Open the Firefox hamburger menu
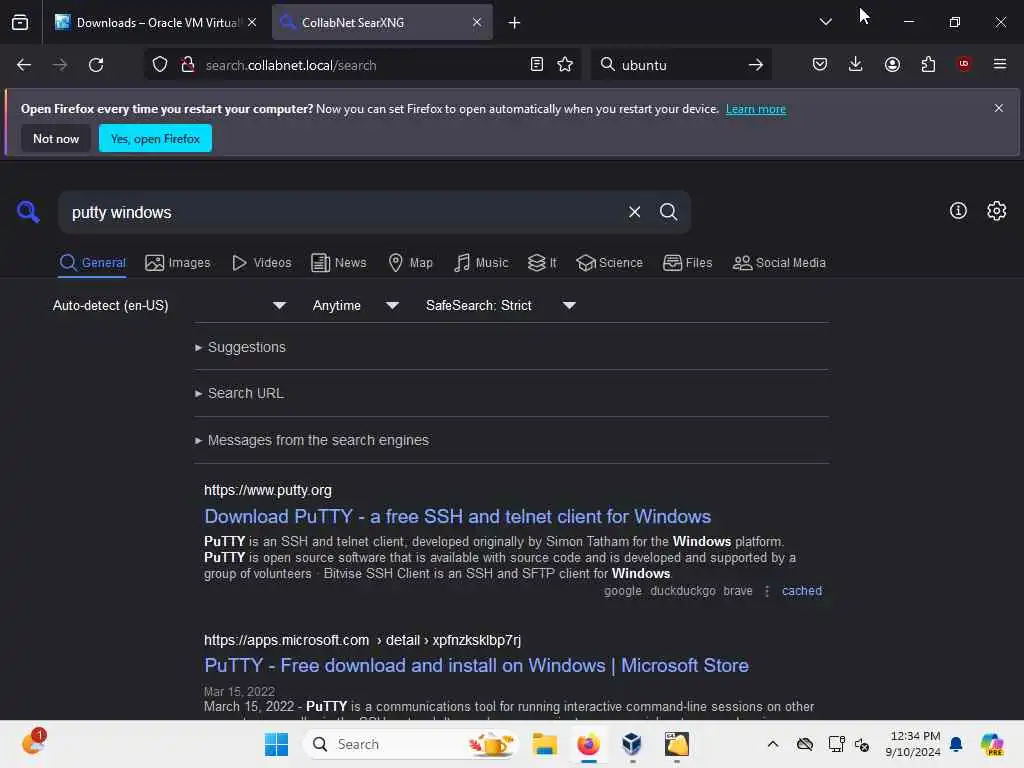This screenshot has width=1024, height=768. [1000, 64]
